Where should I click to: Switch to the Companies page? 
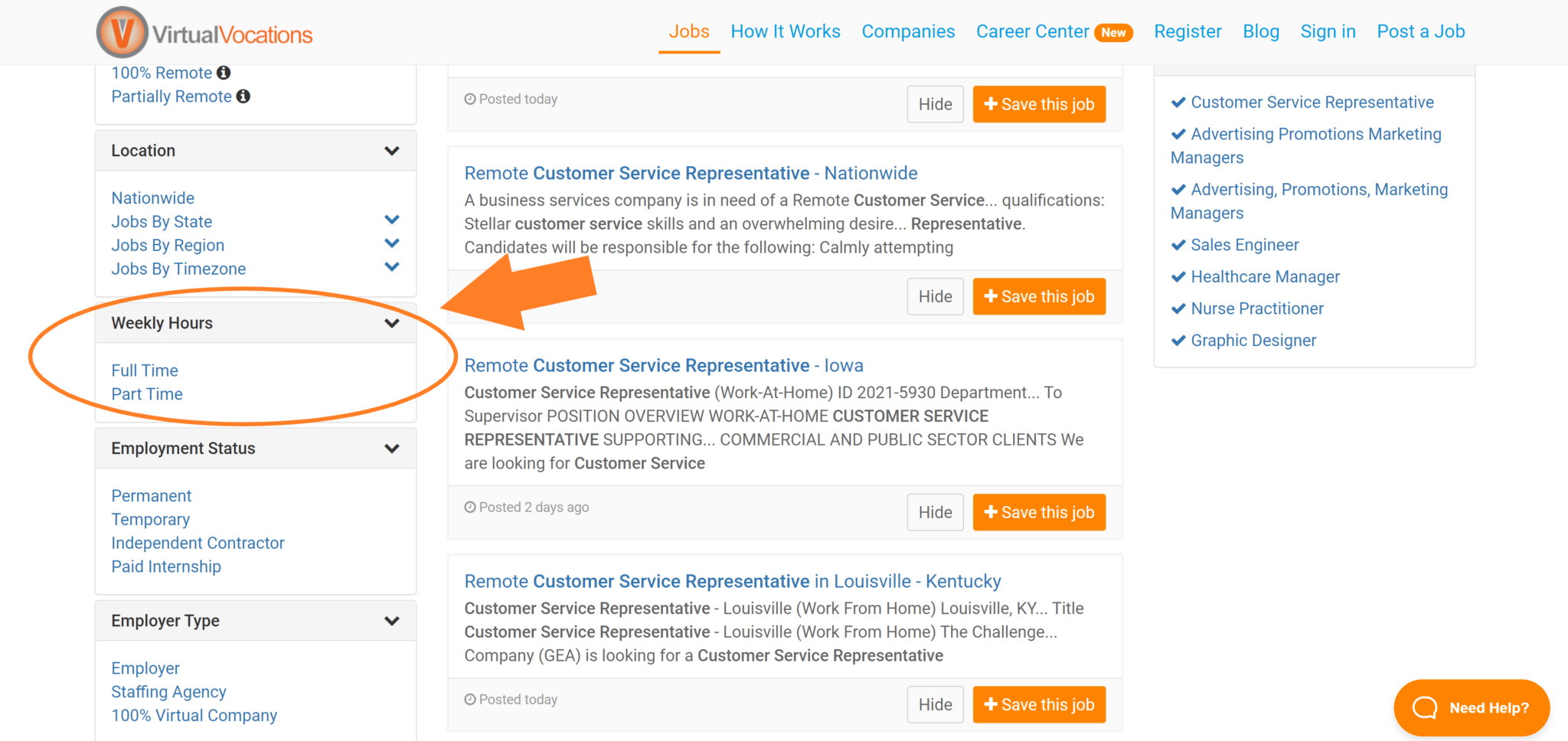[x=908, y=31]
